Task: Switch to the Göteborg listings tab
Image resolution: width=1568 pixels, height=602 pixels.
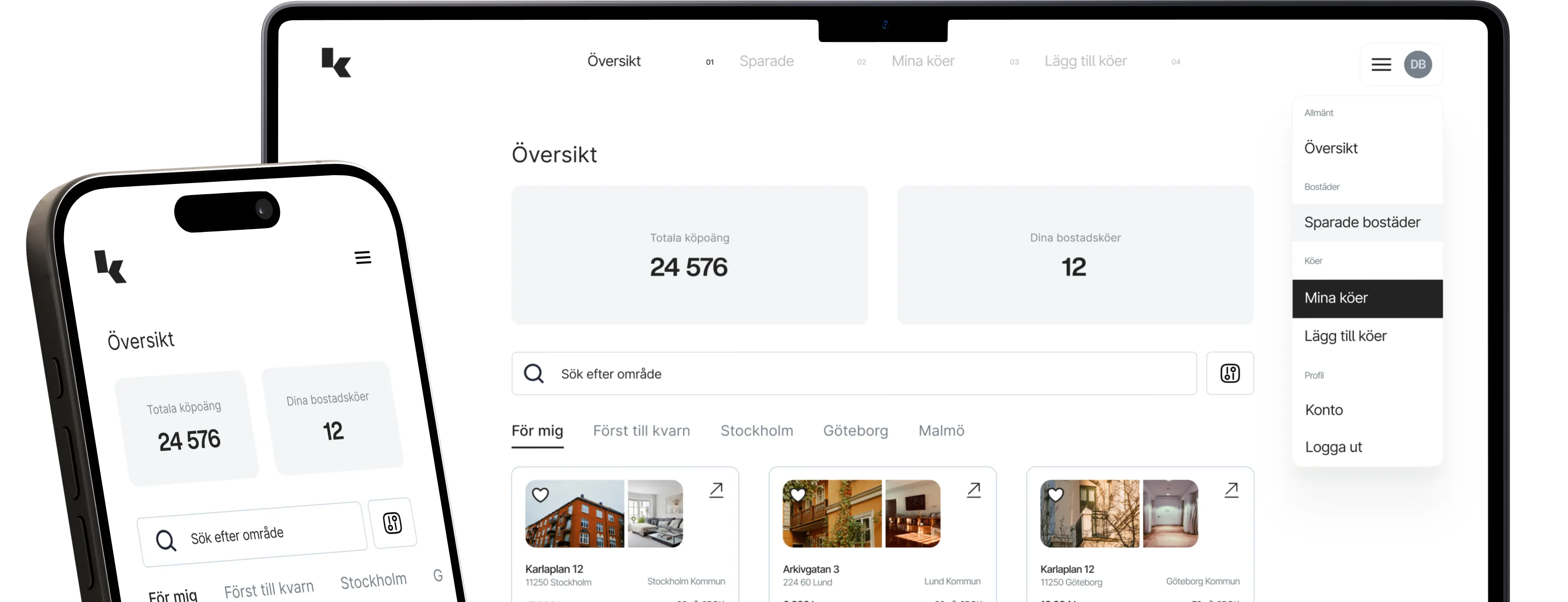Action: [x=855, y=431]
